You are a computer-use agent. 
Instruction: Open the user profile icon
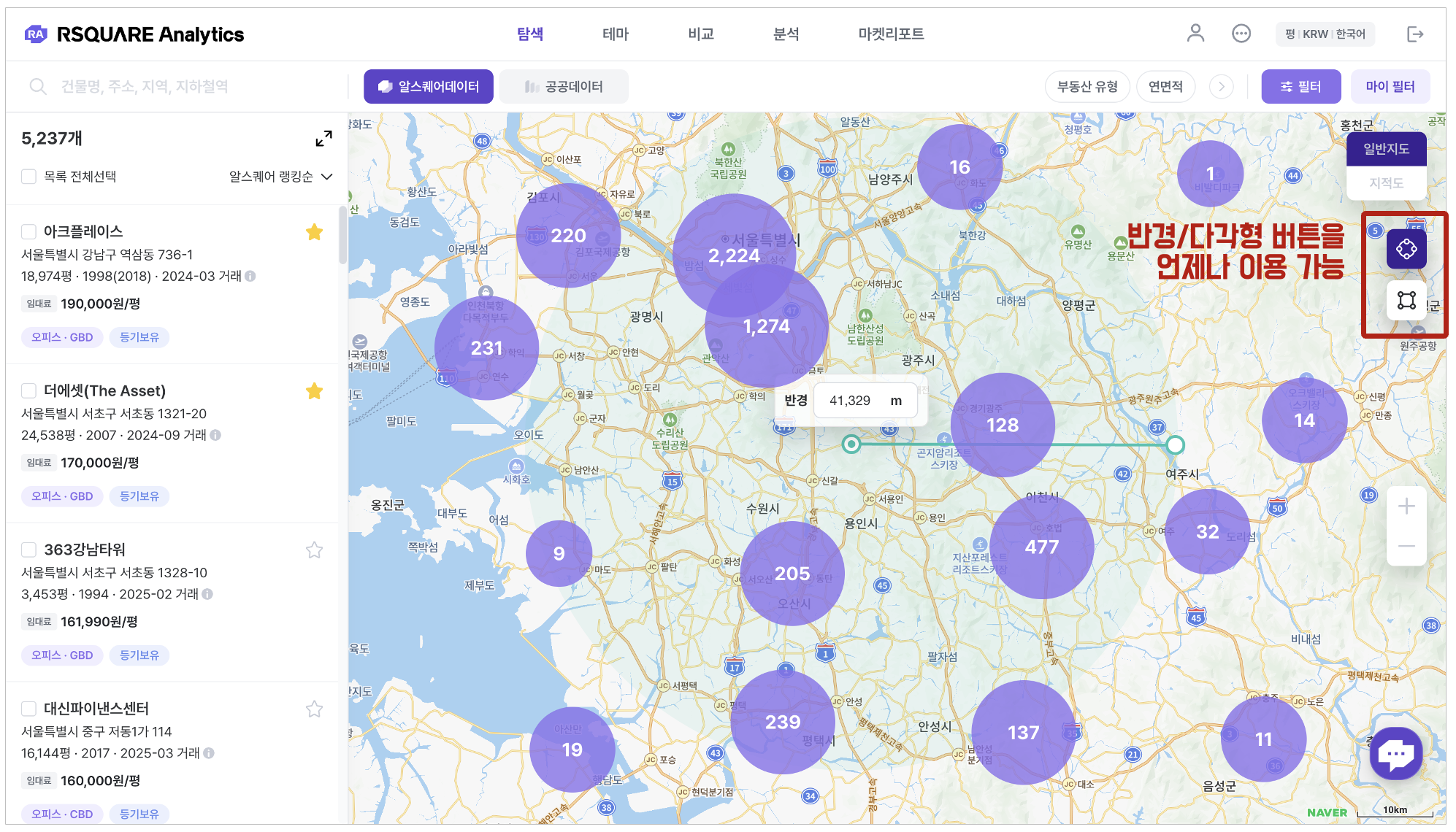point(1195,34)
